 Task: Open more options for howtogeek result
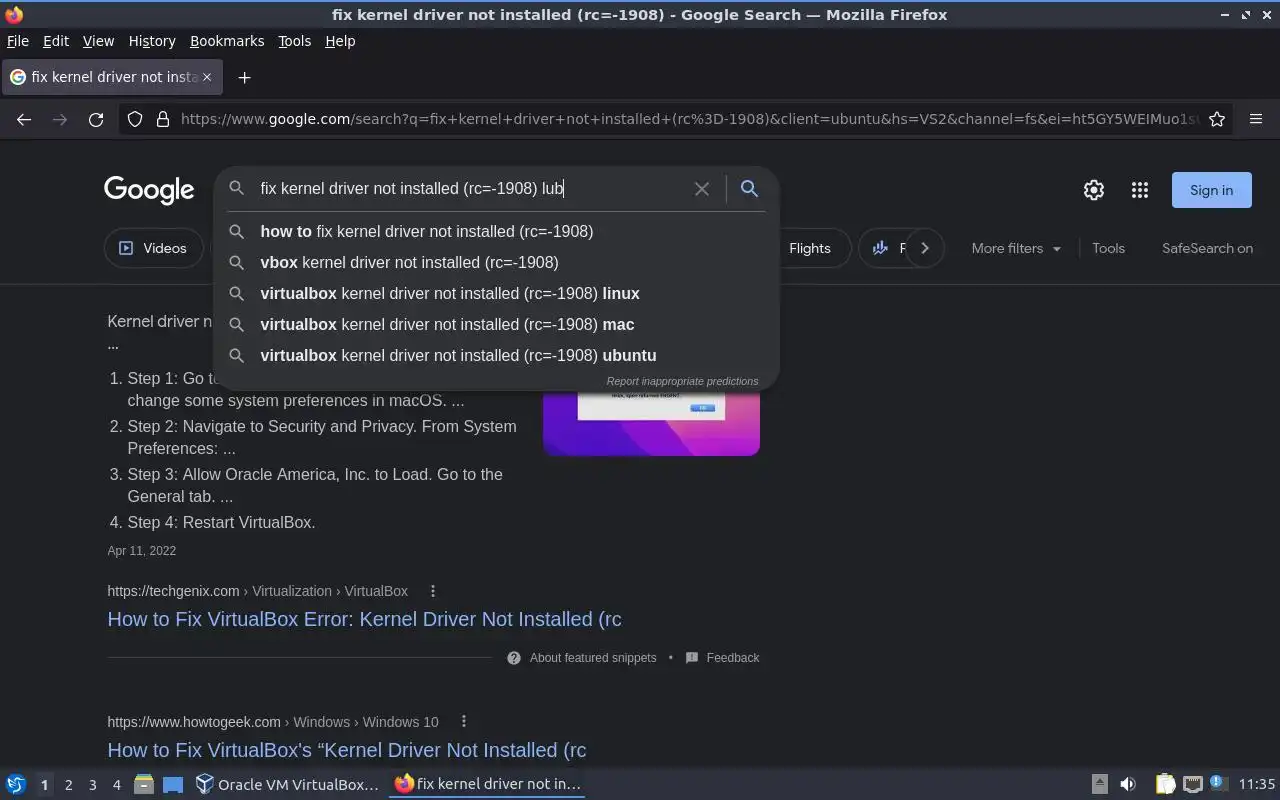click(464, 722)
